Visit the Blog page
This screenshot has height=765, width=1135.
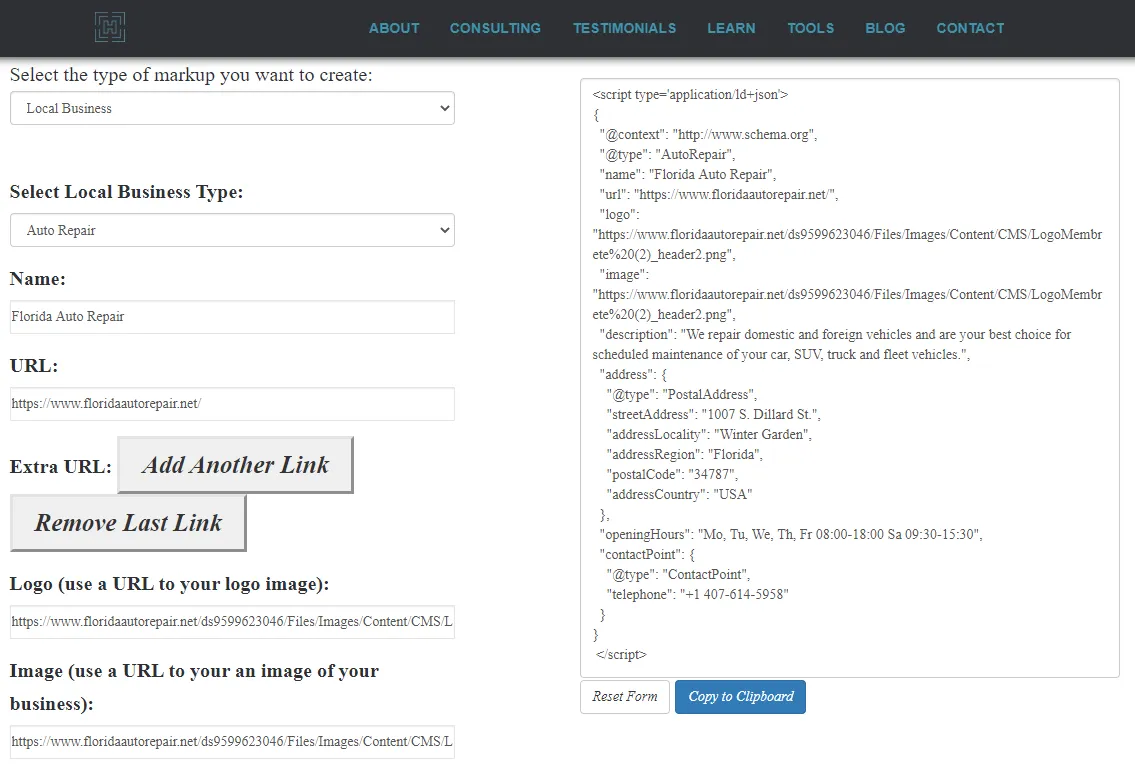885,28
